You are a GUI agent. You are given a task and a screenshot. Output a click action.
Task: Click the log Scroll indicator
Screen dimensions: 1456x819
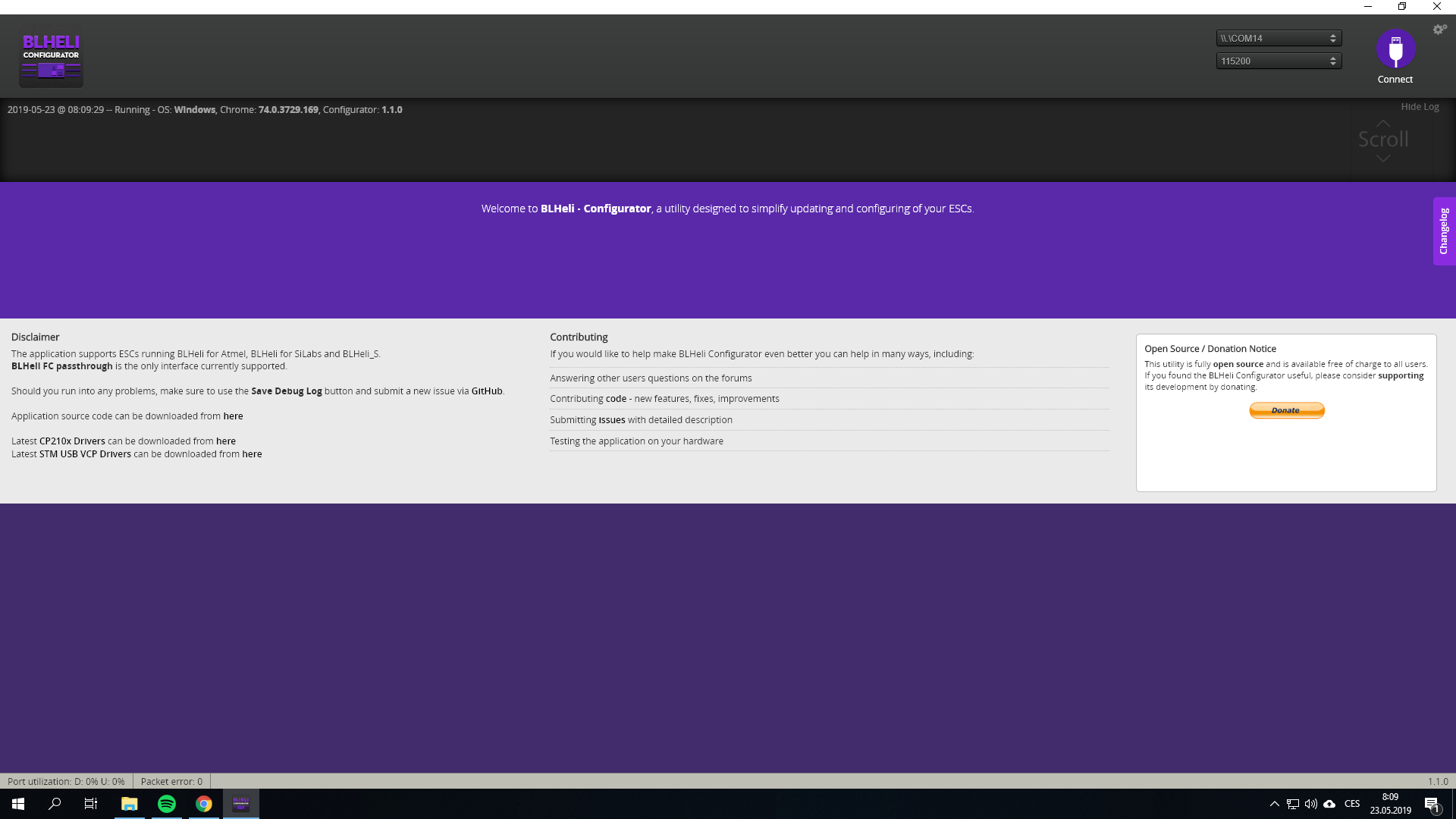coord(1383,140)
